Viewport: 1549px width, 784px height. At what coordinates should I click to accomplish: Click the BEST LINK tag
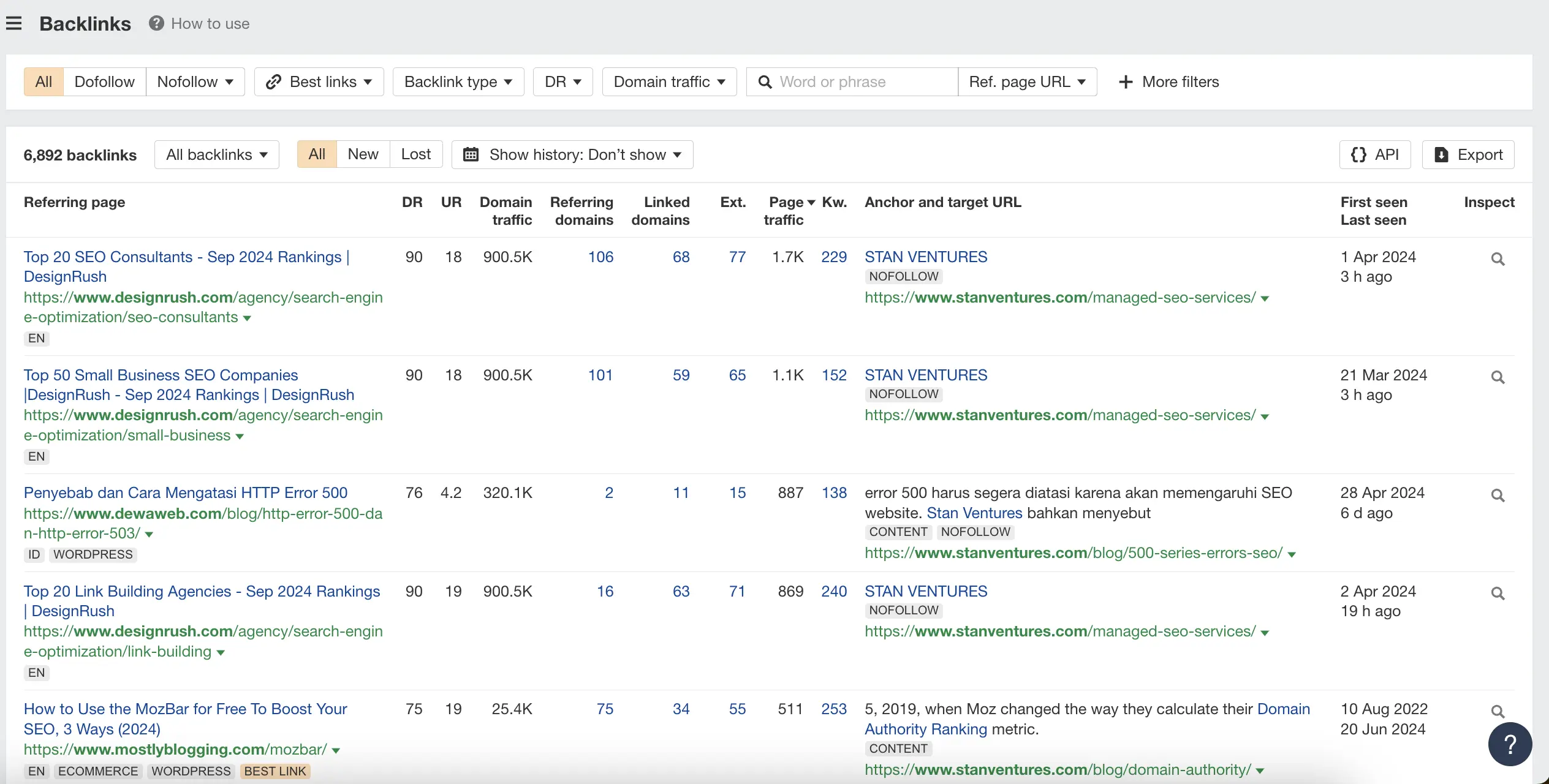pyautogui.click(x=275, y=772)
